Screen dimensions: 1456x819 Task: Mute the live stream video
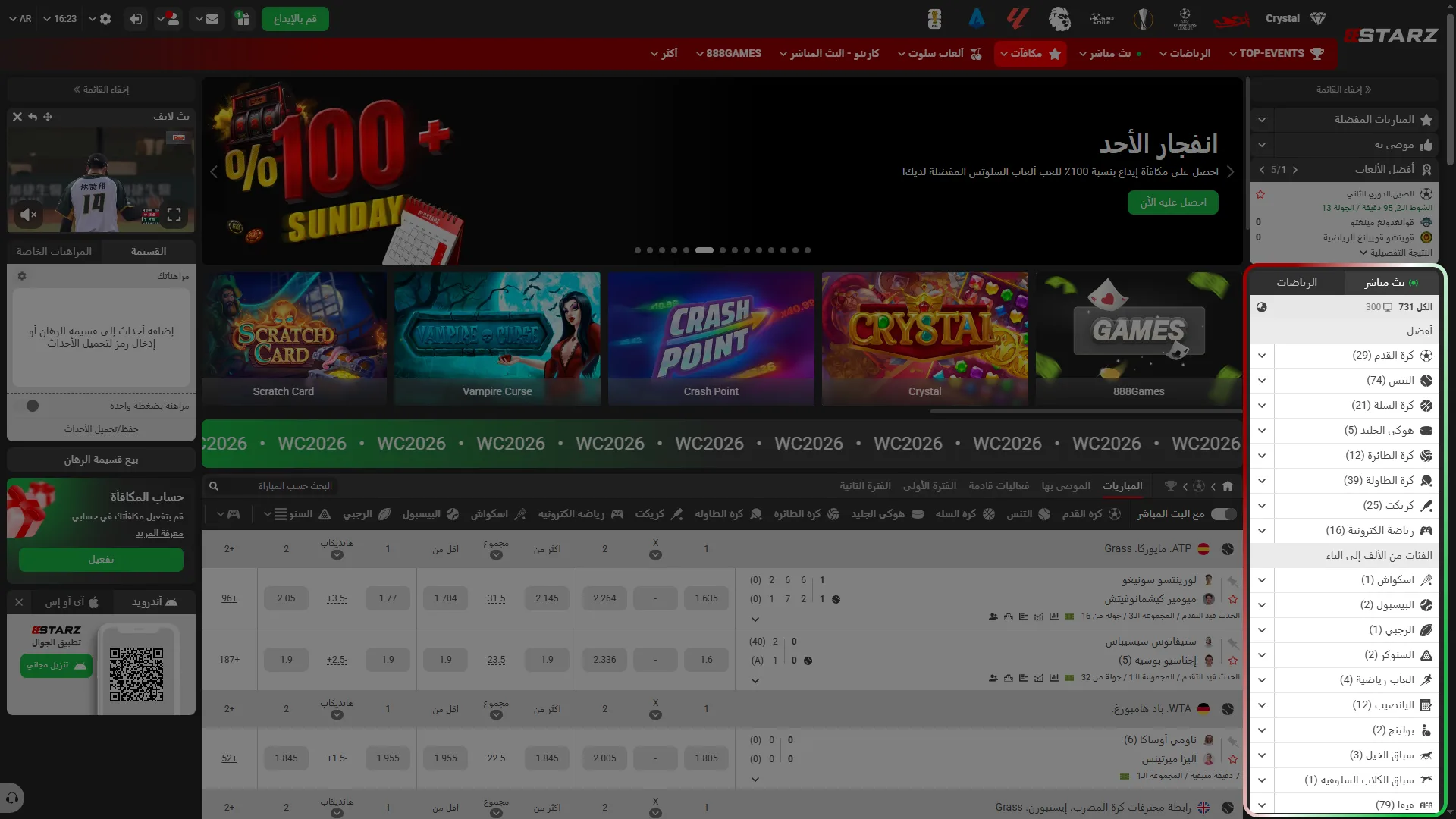coord(29,215)
